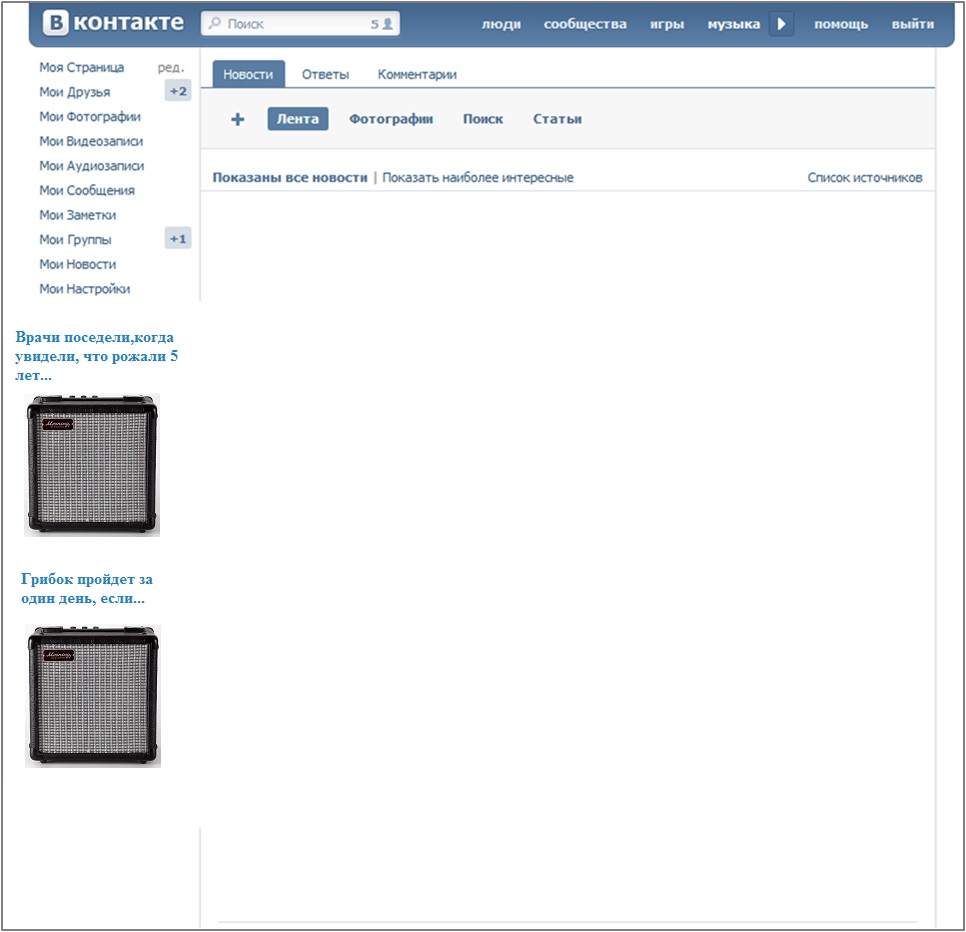
Task: Open Список источников link
Action: pos(865,177)
